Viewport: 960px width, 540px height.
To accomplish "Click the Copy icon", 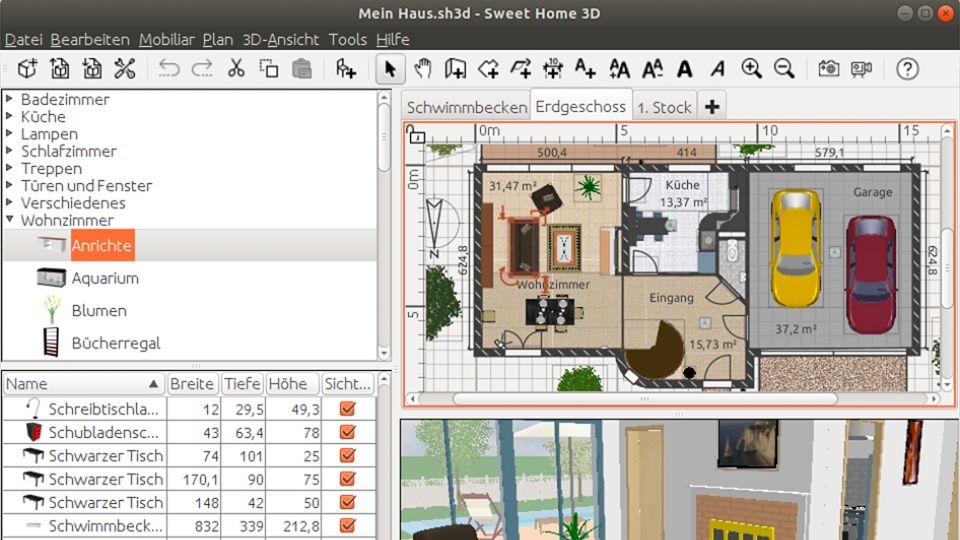I will (268, 69).
